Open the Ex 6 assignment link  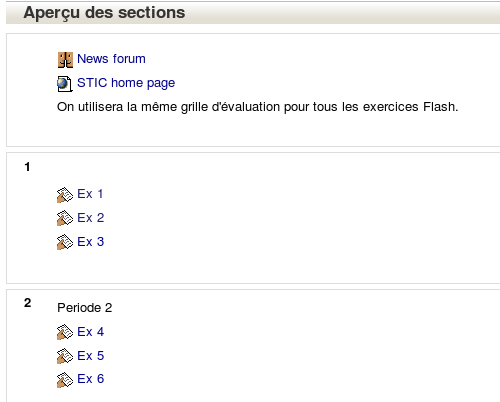(x=91, y=379)
